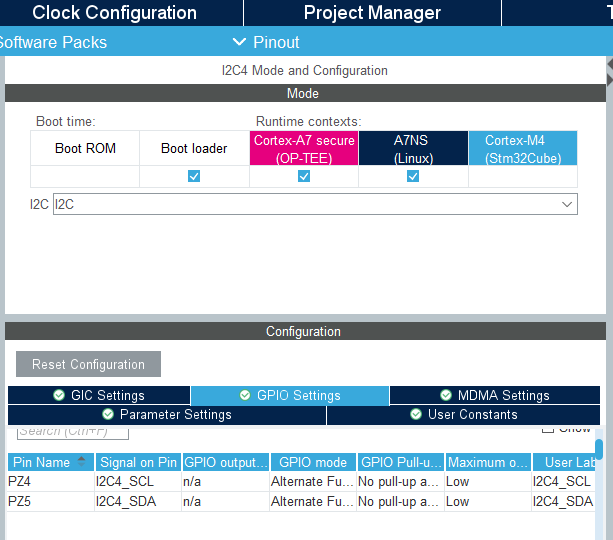This screenshot has height=540, width=613.
Task: Open User Constants tab
Action: coord(463,414)
